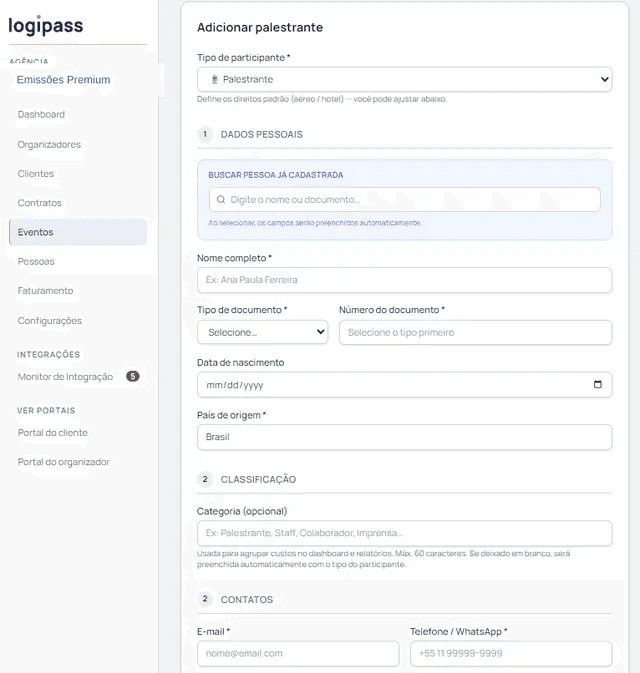Select Eventos in the sidebar
The image size is (640, 673).
(78, 232)
